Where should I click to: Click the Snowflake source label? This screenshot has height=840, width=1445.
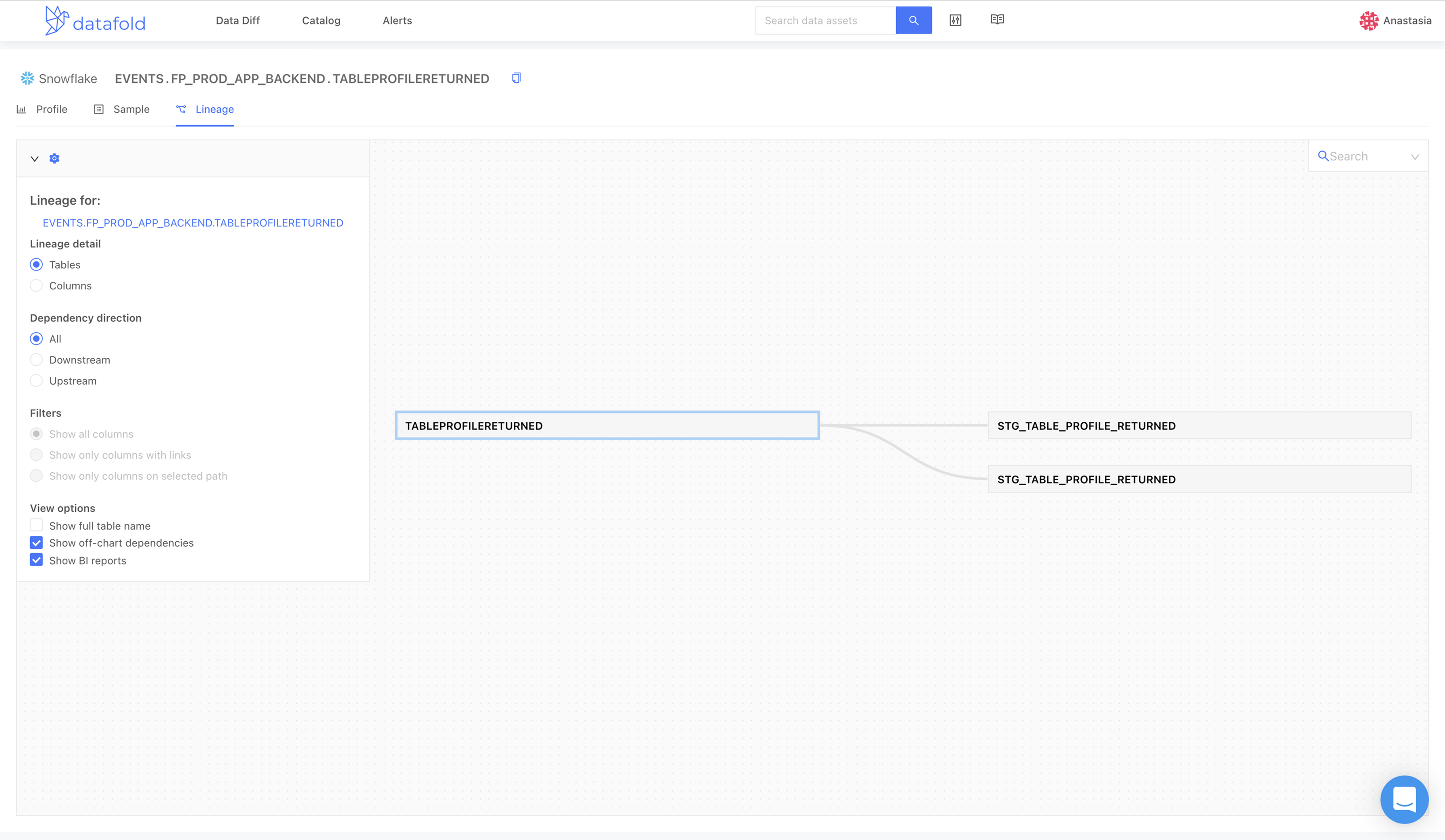(x=68, y=79)
